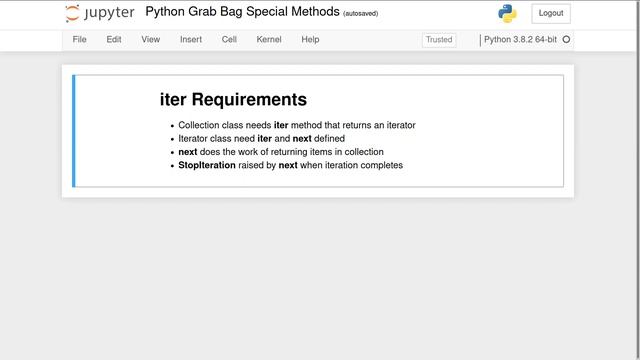Screen dimensions: 640x360
Task: Open the File menu
Action: tap(80, 40)
